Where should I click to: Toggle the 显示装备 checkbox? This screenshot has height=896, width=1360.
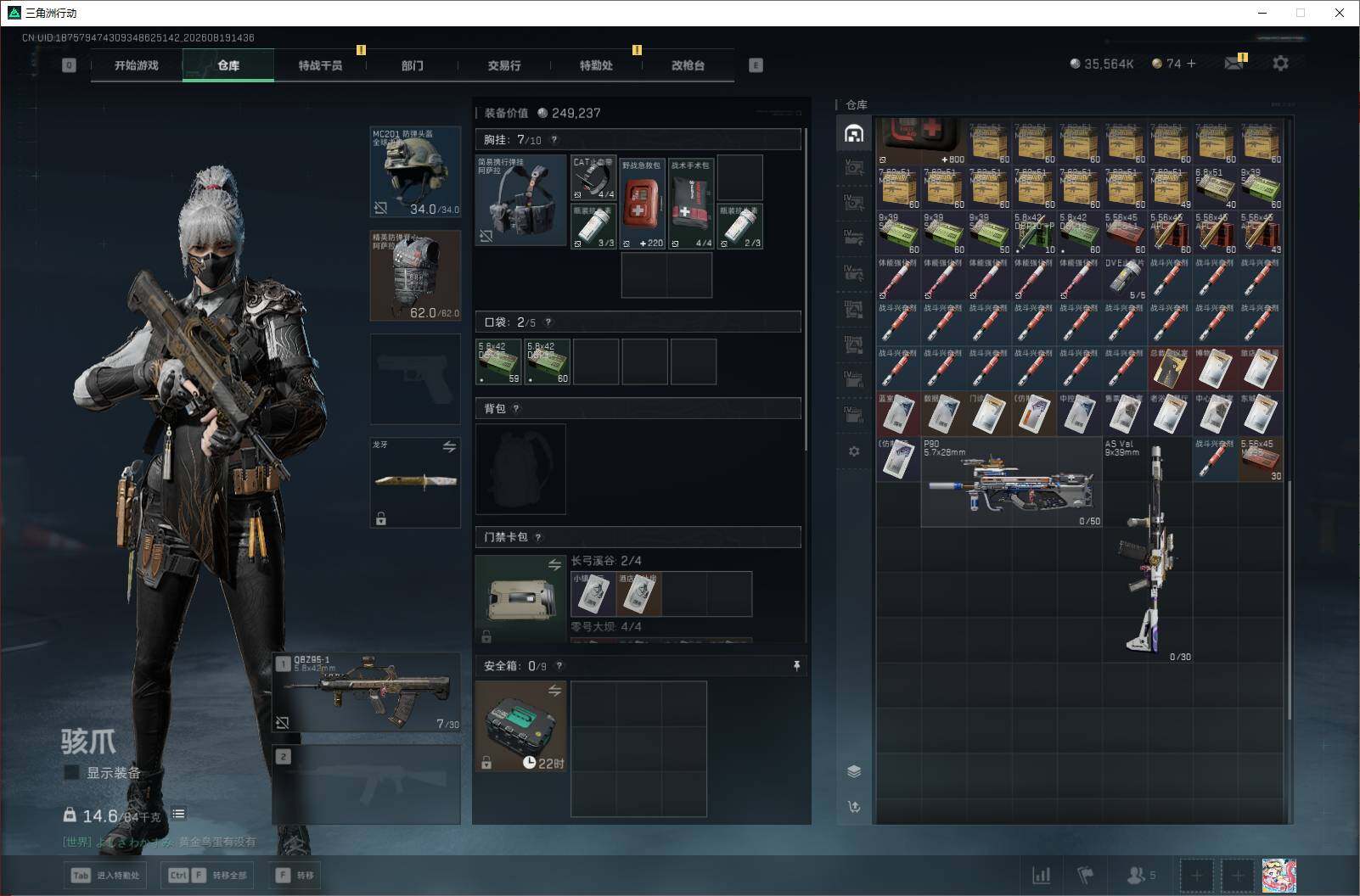click(x=71, y=772)
